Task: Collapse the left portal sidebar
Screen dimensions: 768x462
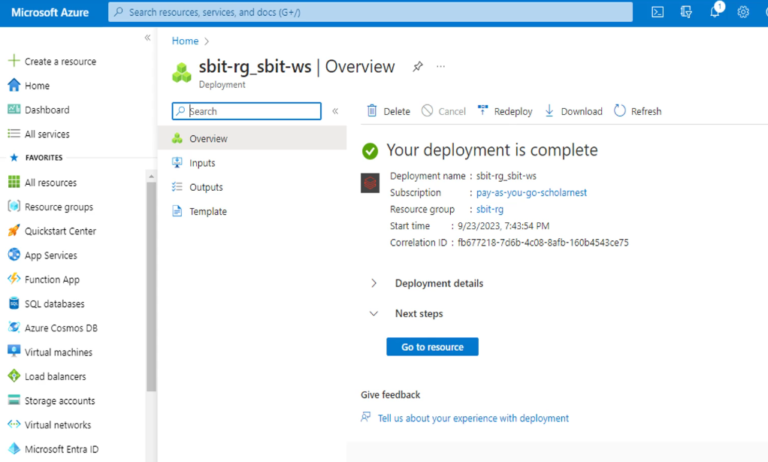Action: (148, 38)
